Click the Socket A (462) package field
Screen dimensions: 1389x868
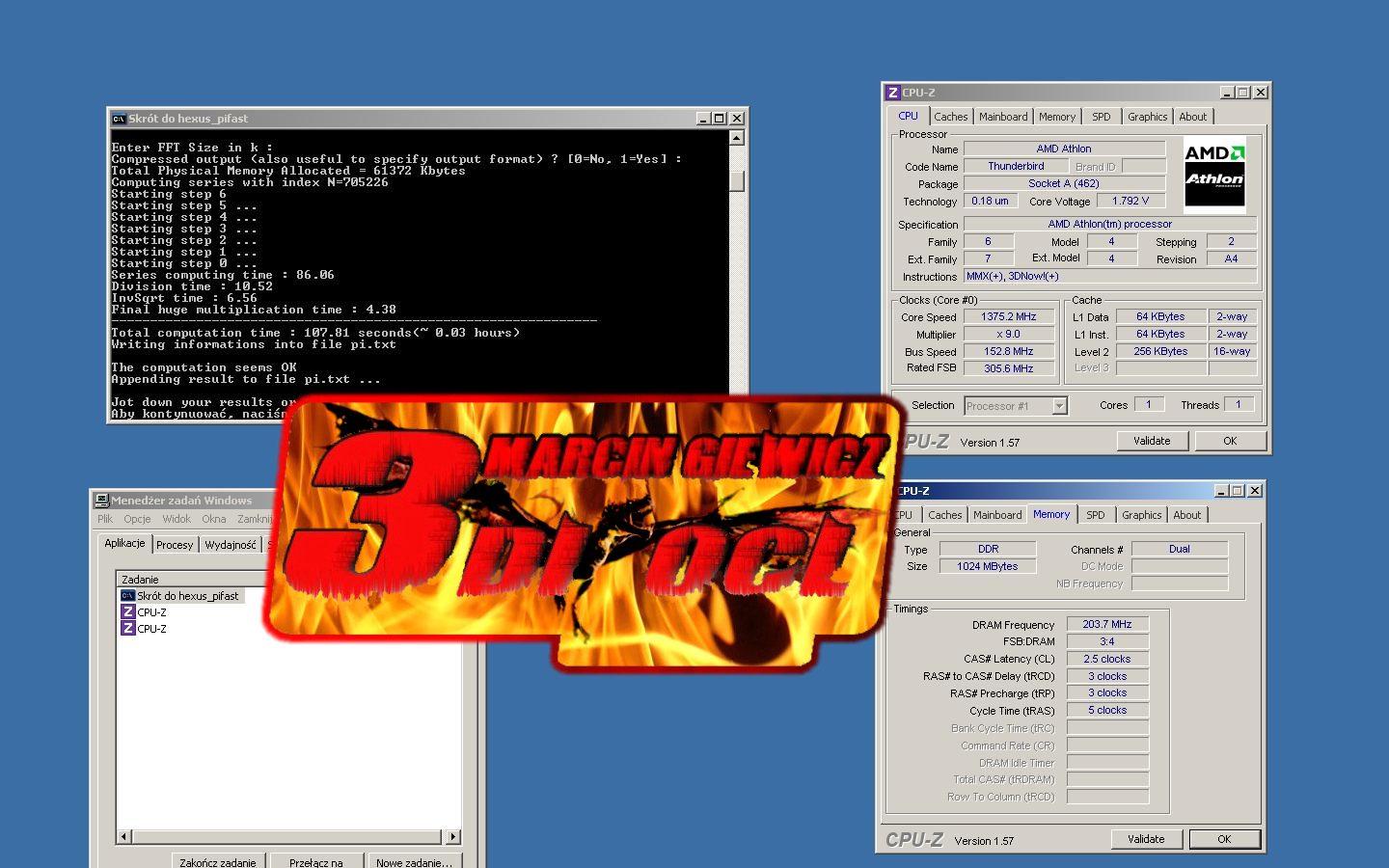coord(1064,183)
